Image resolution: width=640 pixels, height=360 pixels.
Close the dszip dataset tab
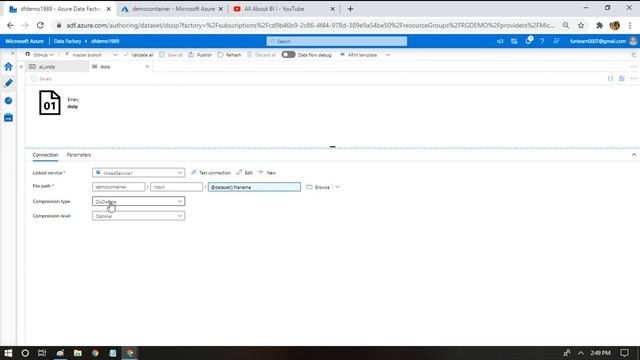(147, 67)
